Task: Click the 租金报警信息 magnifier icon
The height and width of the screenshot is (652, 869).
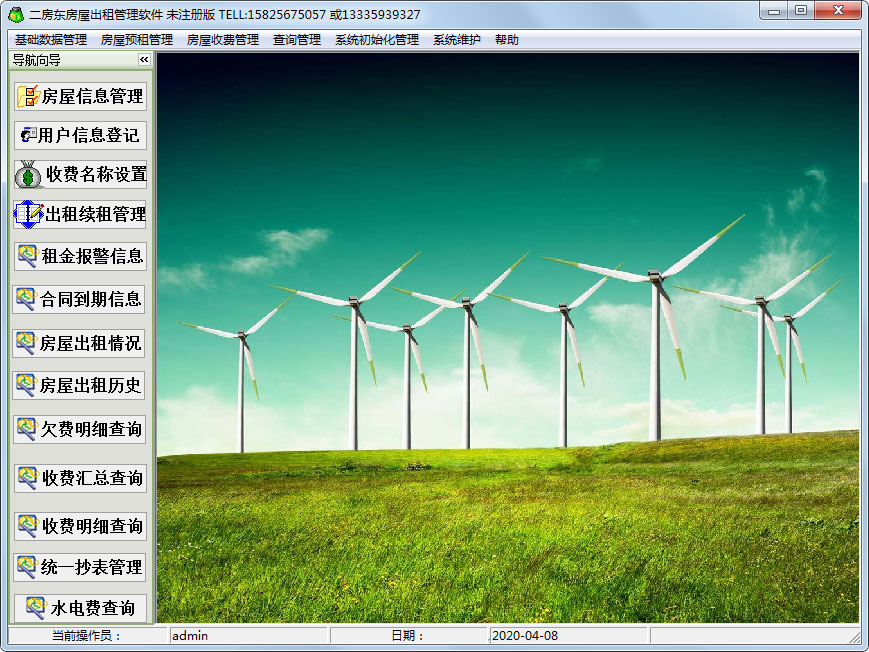Action: [28, 256]
